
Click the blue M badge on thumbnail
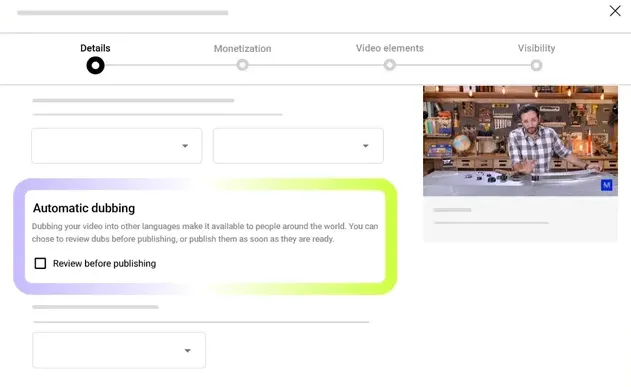[606, 185]
